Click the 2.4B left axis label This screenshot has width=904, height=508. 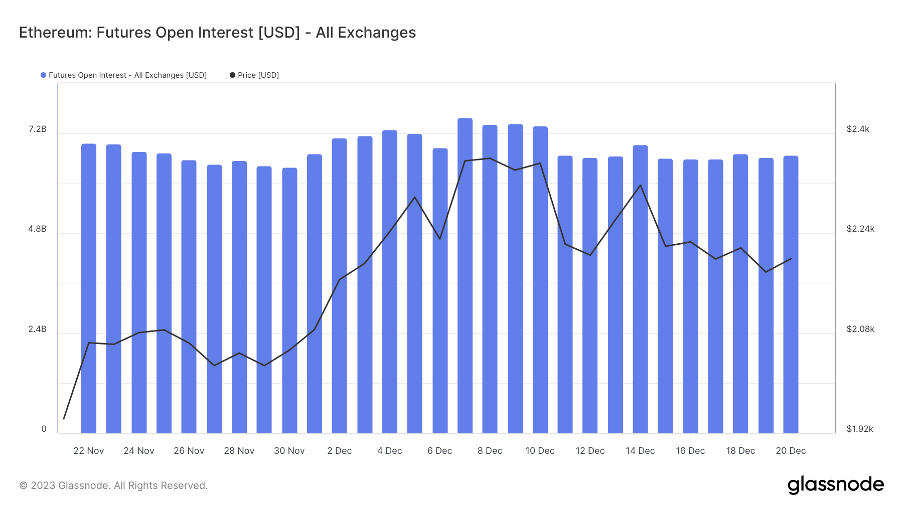click(x=37, y=330)
